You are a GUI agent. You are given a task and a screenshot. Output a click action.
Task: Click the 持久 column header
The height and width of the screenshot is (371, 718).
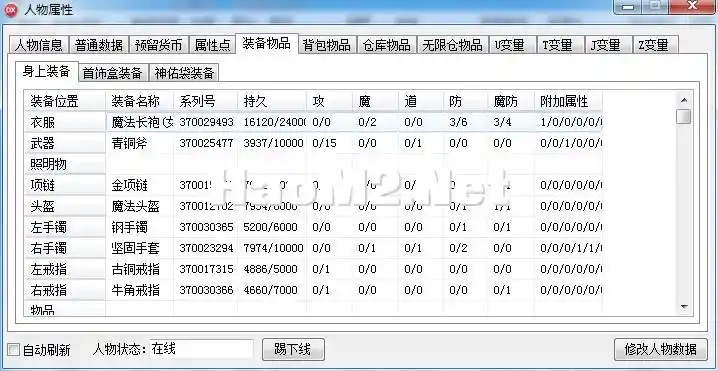pos(272,101)
